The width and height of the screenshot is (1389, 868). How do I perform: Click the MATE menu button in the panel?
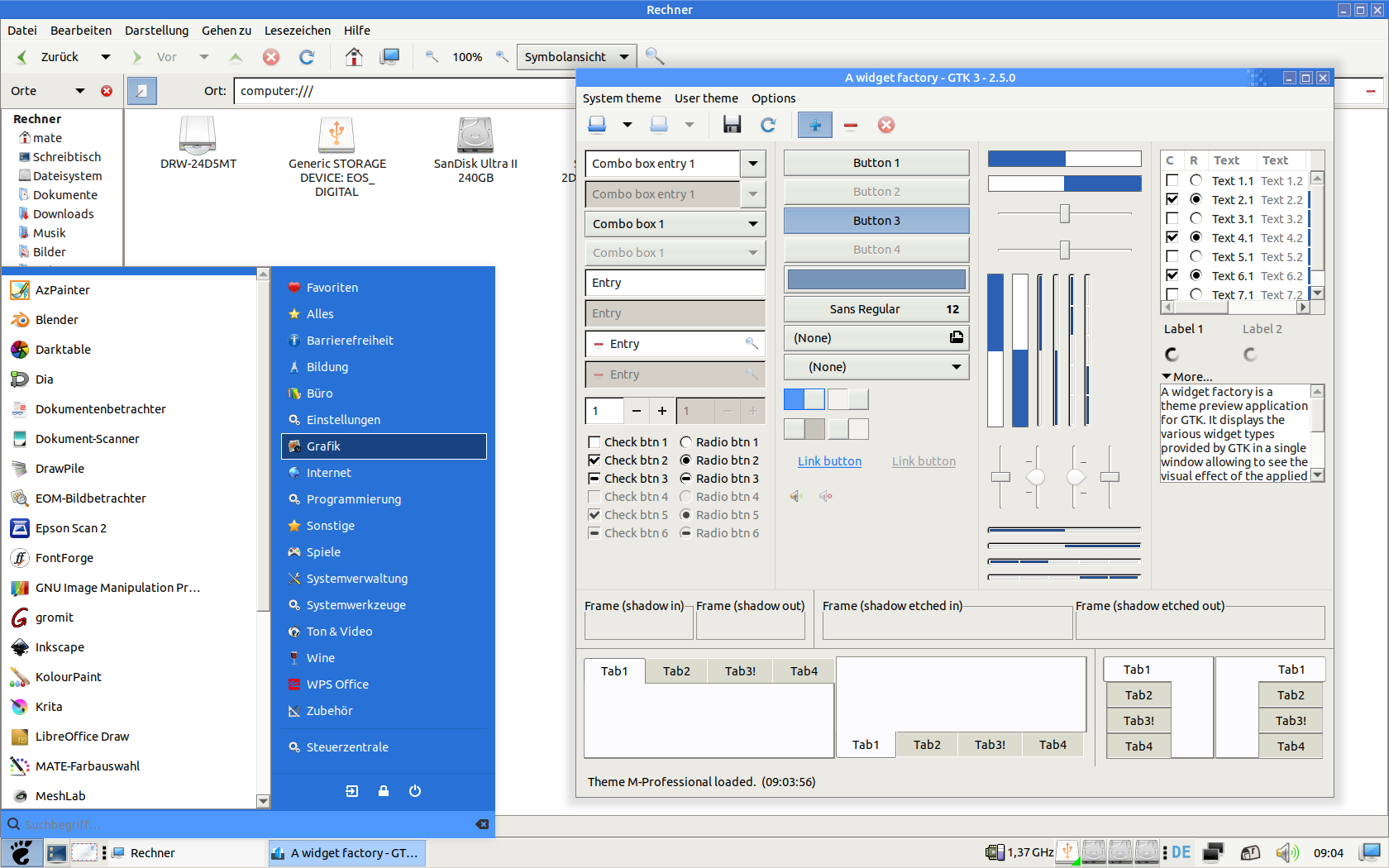(21, 852)
